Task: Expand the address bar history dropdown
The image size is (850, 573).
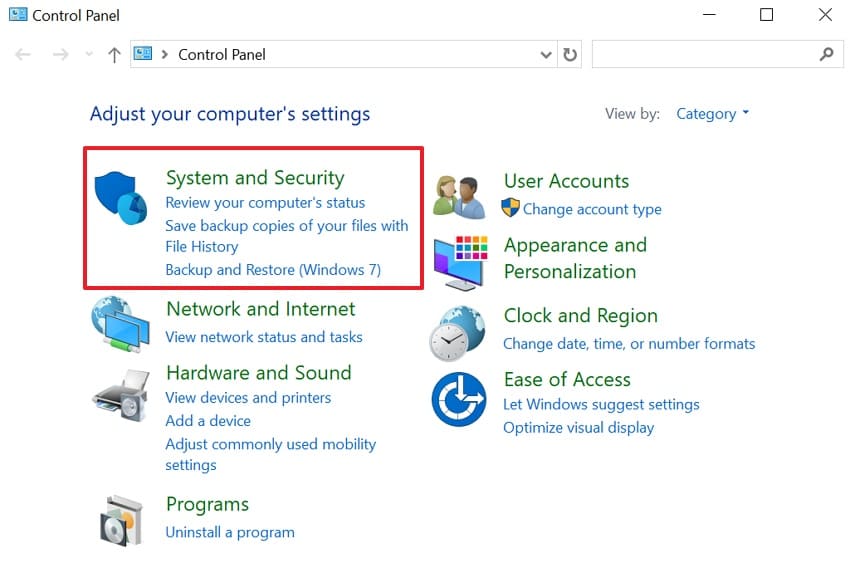Action: click(x=546, y=55)
